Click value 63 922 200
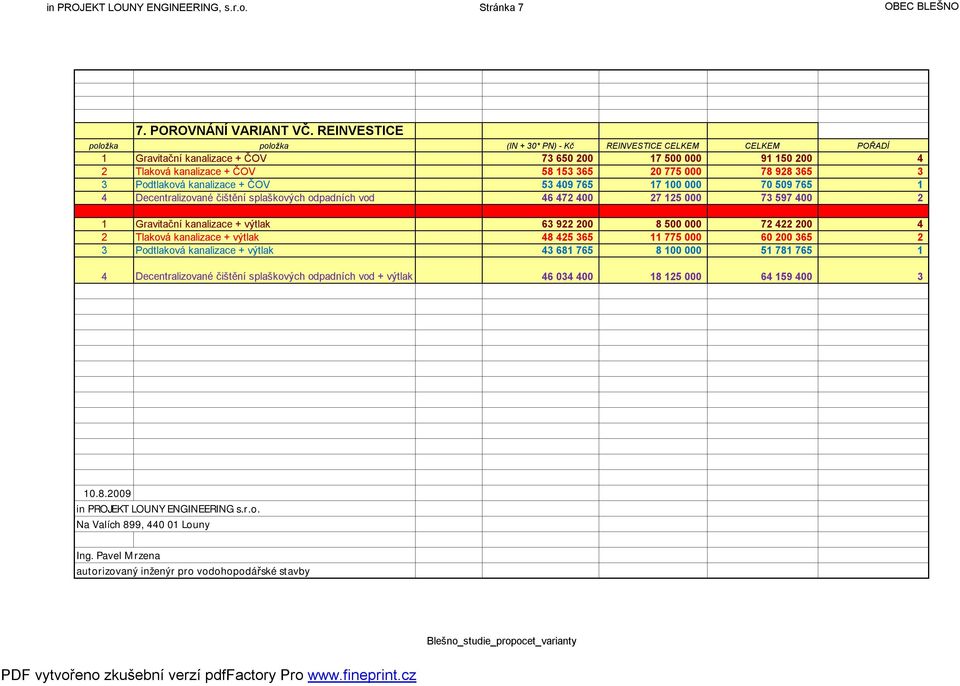The image size is (960, 686). pyautogui.click(x=568, y=224)
